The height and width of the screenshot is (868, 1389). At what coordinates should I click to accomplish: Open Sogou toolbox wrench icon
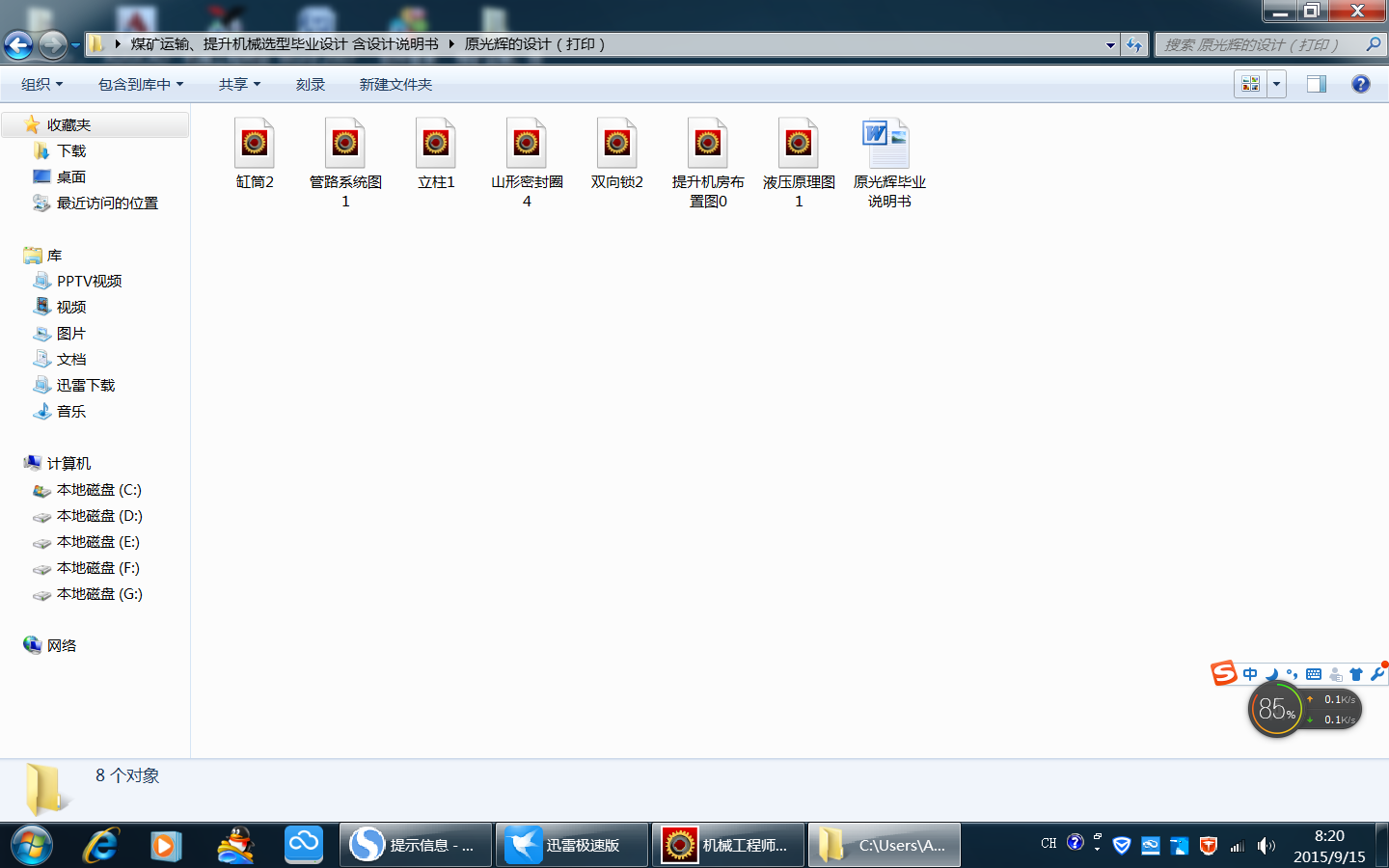tap(1377, 674)
